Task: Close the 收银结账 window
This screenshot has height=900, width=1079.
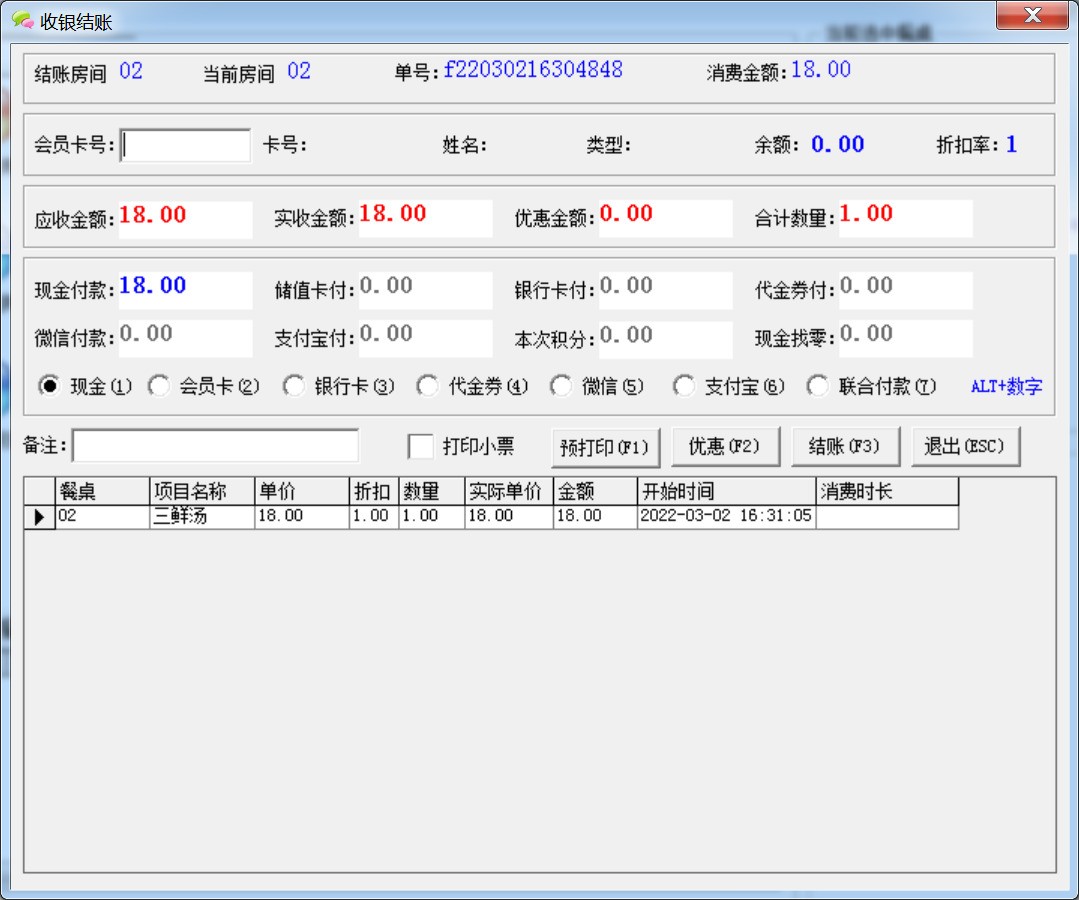Action: [1033, 15]
